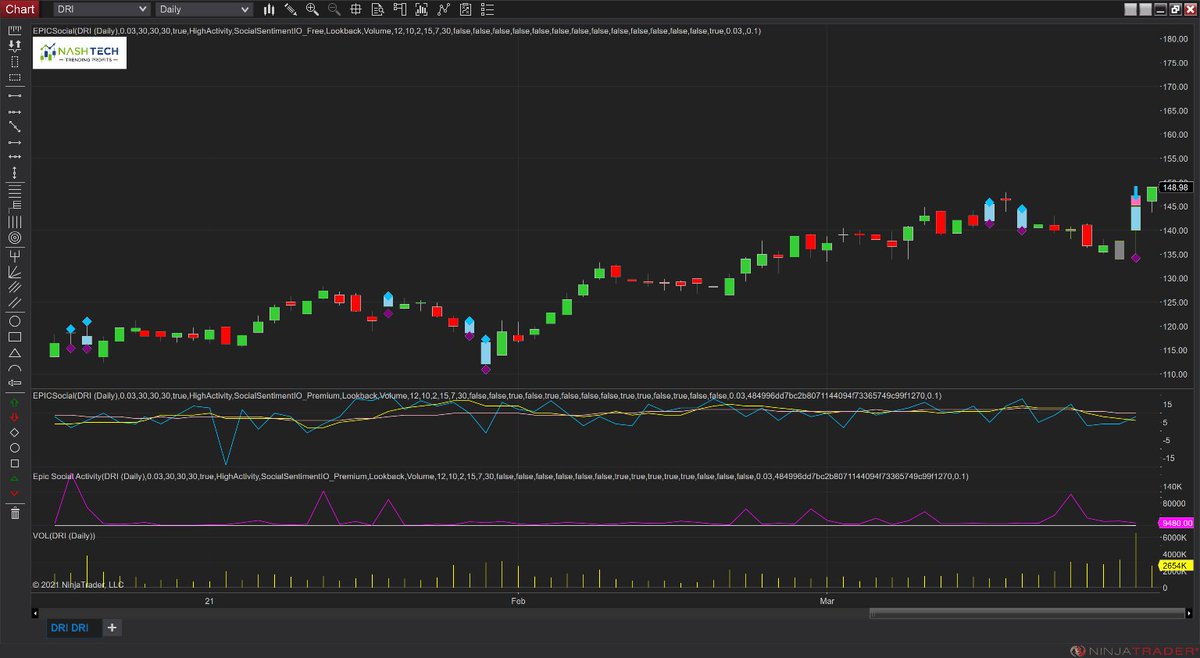
Task: Select the tall dashed Region Highlight tool
Action: coord(15,62)
